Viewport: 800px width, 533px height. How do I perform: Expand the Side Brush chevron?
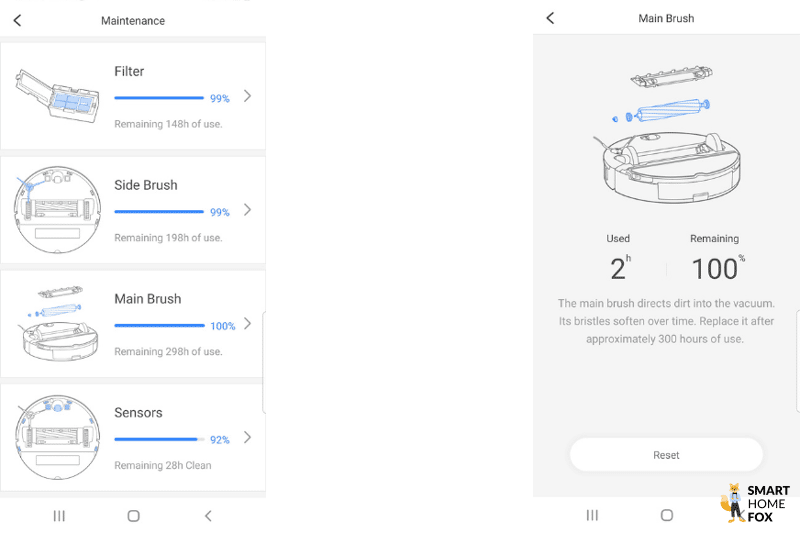pos(247,210)
